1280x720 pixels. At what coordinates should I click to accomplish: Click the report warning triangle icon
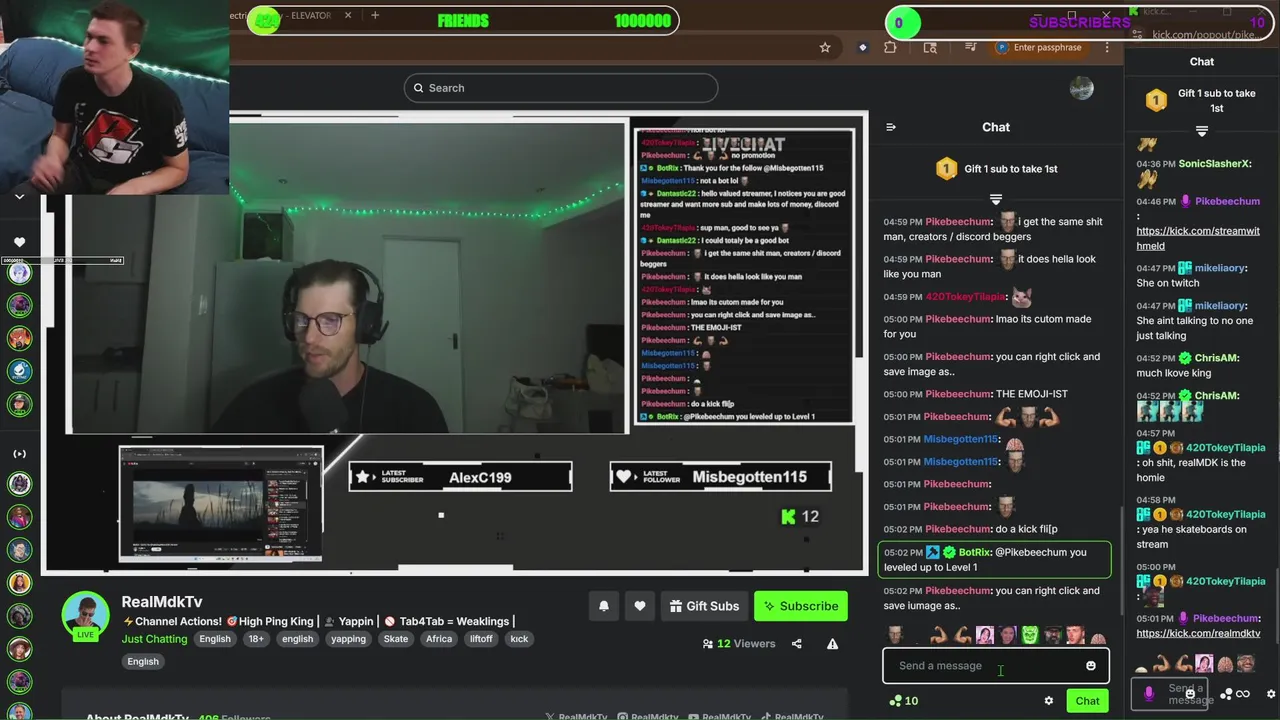pyautogui.click(x=832, y=644)
